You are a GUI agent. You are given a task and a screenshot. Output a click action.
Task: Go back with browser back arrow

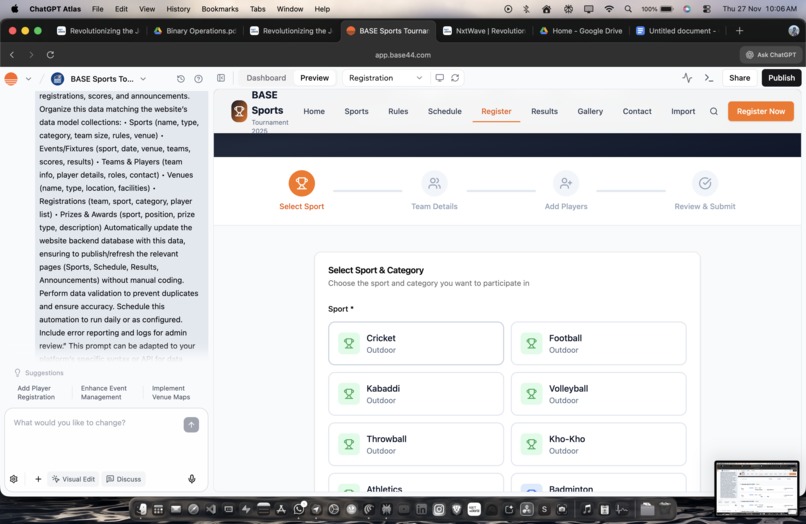coord(12,55)
